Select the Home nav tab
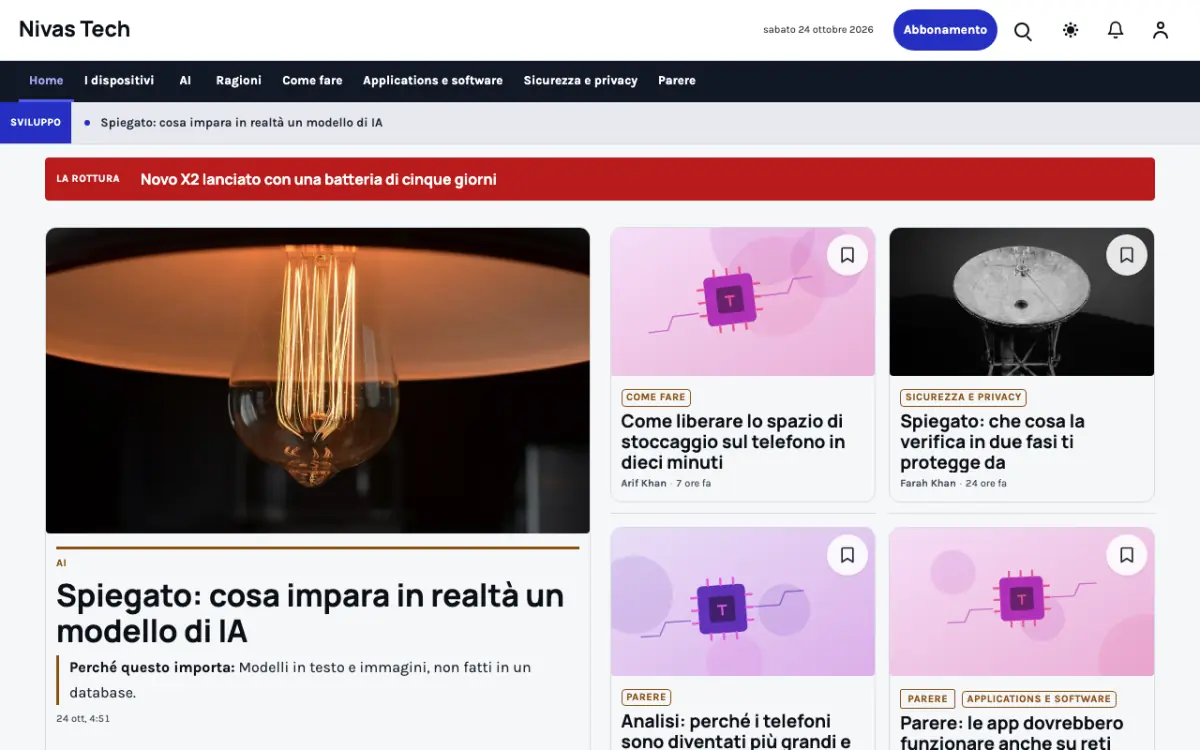1200x750 pixels. point(46,81)
